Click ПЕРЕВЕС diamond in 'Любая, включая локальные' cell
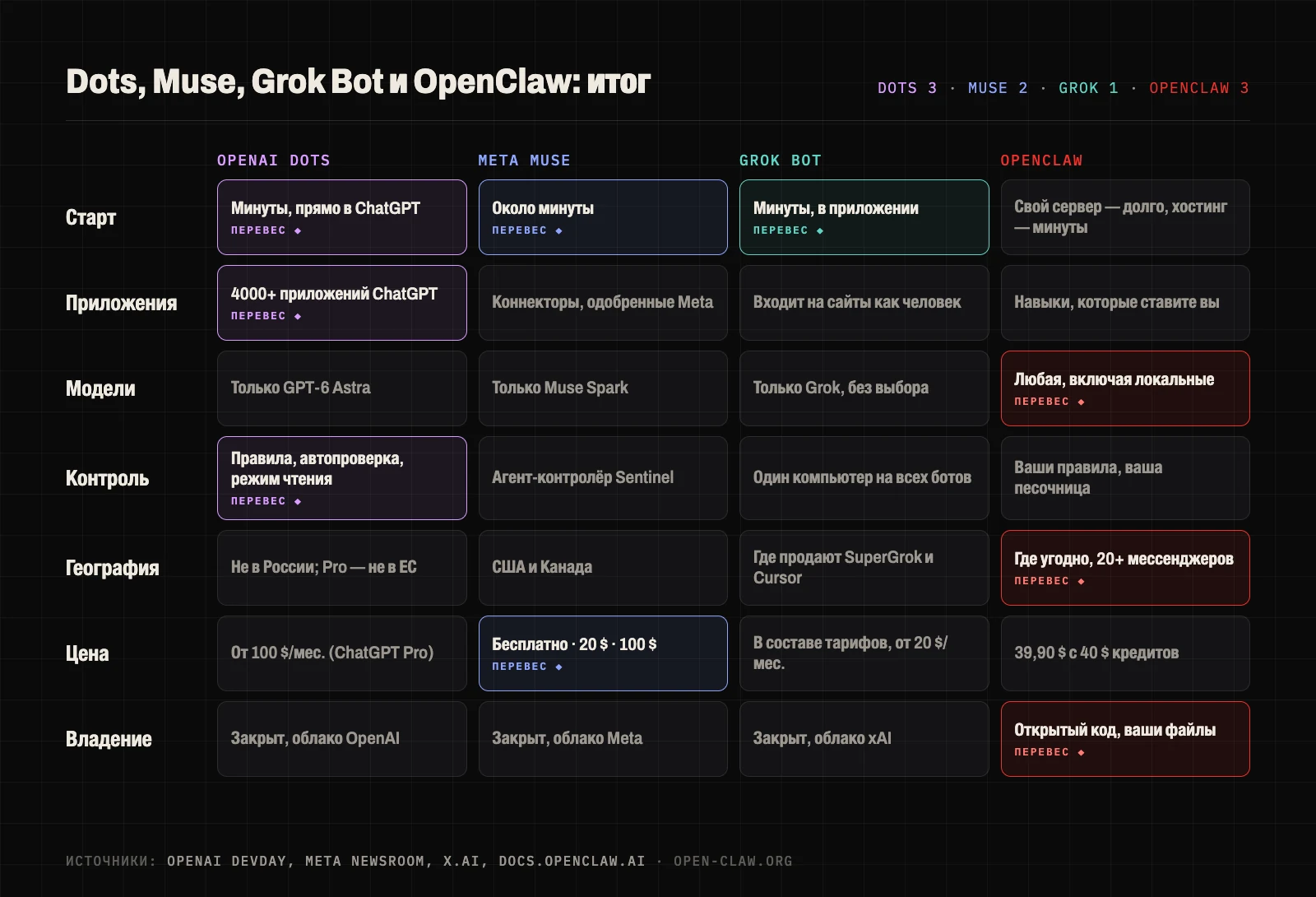Image resolution: width=1316 pixels, height=897 pixels. [x=1082, y=402]
